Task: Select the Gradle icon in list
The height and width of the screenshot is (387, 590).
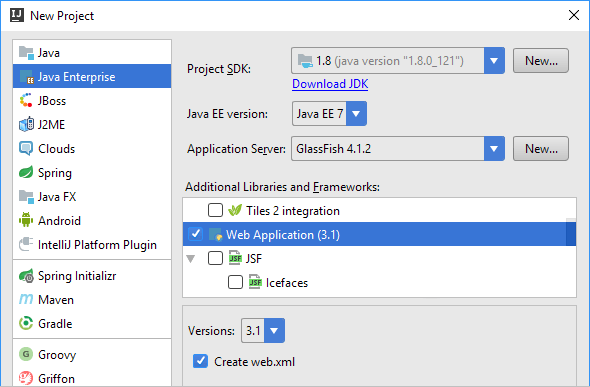Action: pyautogui.click(x=26, y=323)
